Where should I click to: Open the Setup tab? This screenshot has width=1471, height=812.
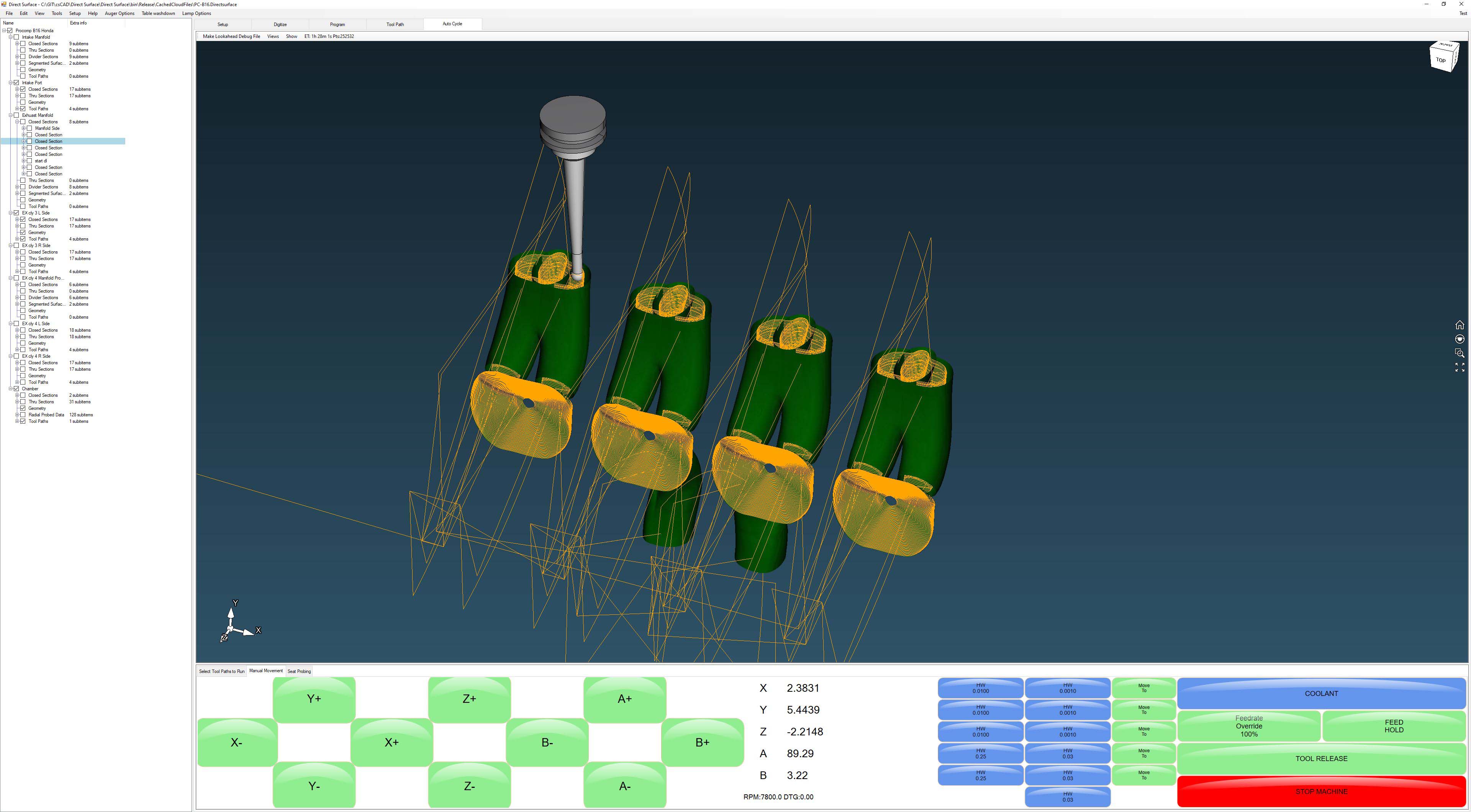coord(223,25)
